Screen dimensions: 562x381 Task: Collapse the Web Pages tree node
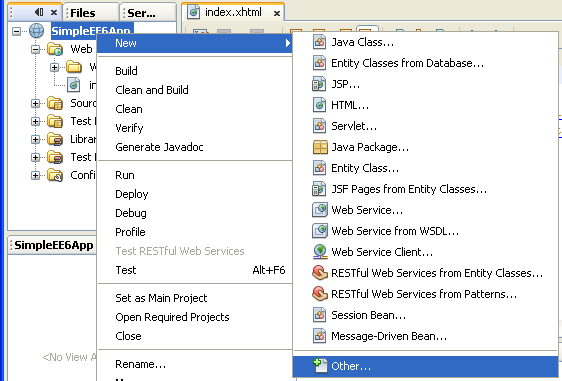click(35, 49)
